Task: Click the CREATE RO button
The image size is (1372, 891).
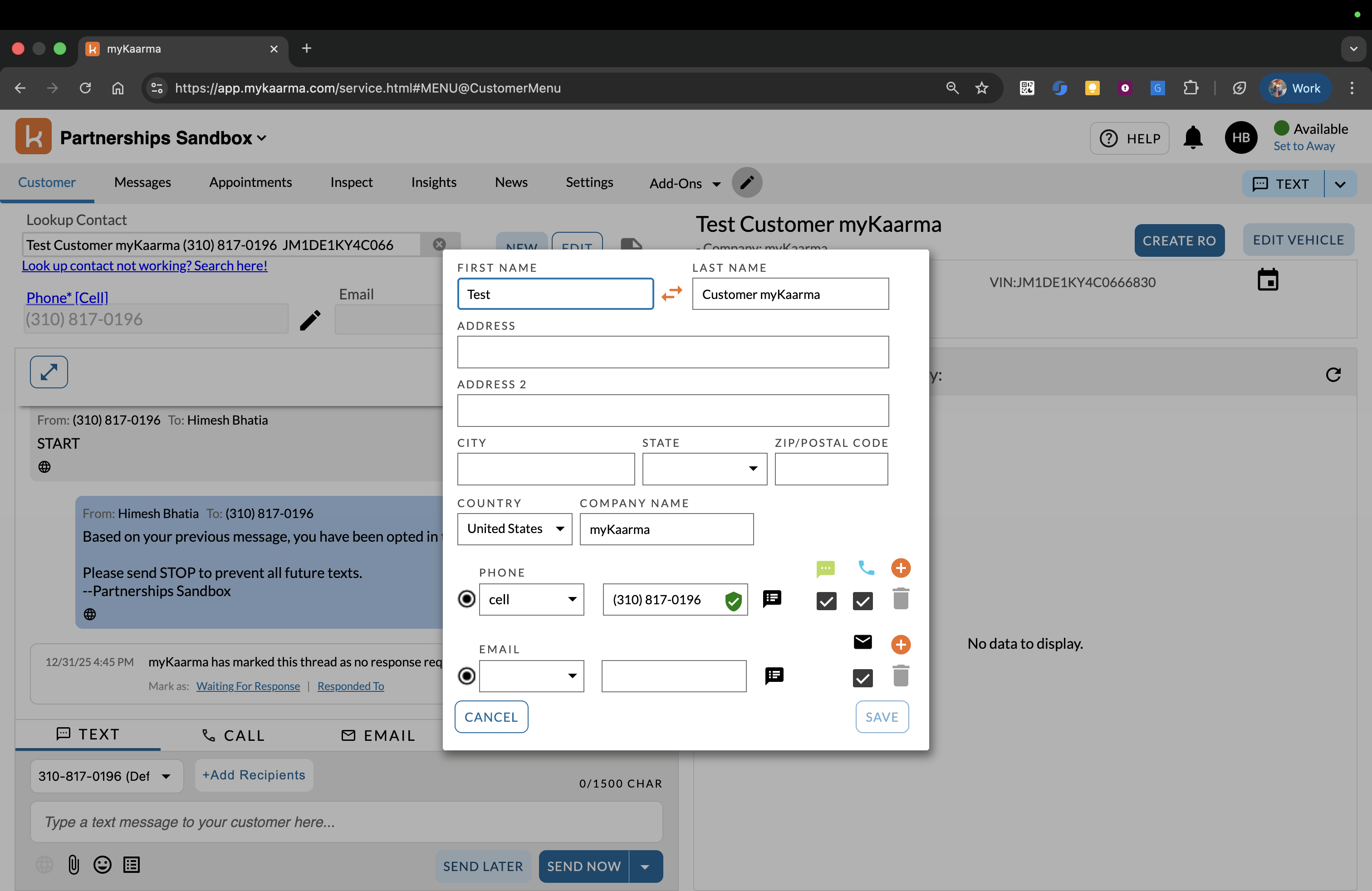Action: (x=1180, y=240)
